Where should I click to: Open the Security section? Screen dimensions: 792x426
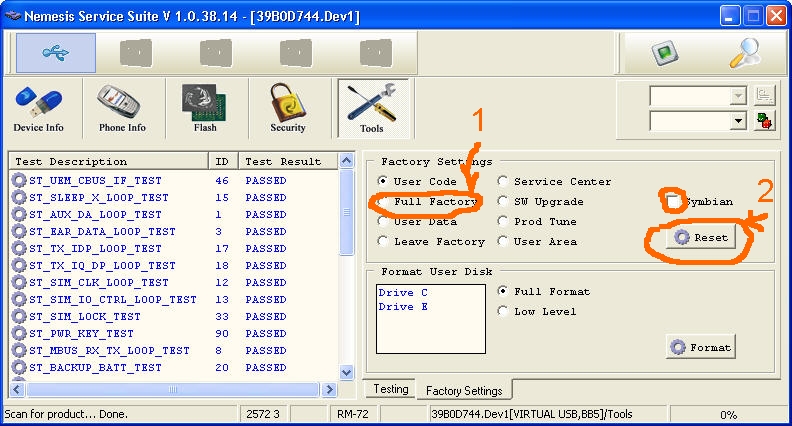tap(288, 108)
